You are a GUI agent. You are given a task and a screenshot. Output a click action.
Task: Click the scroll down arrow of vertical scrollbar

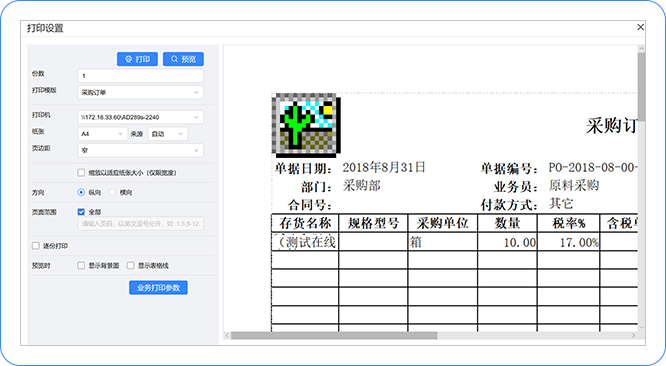click(641, 327)
